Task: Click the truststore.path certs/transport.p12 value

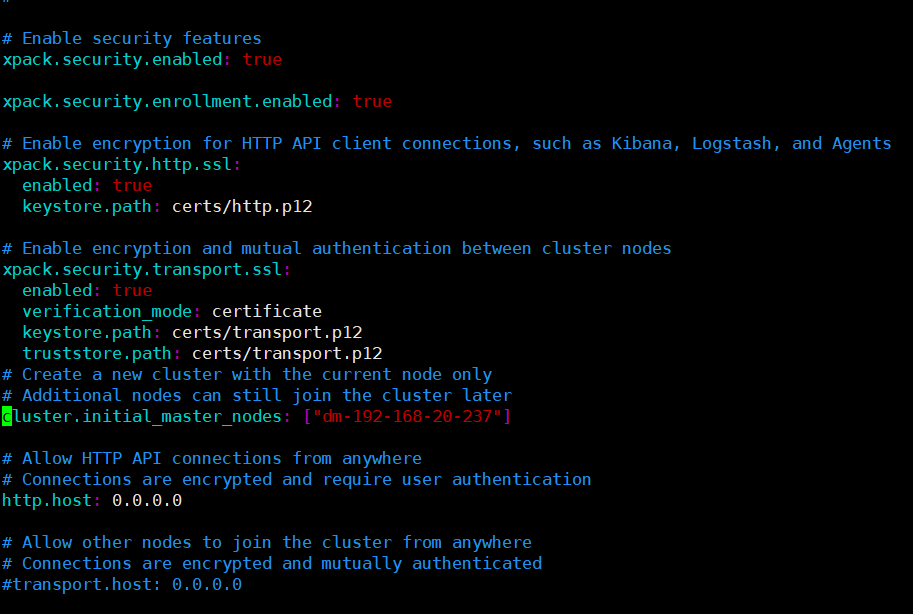Action: [287, 354]
